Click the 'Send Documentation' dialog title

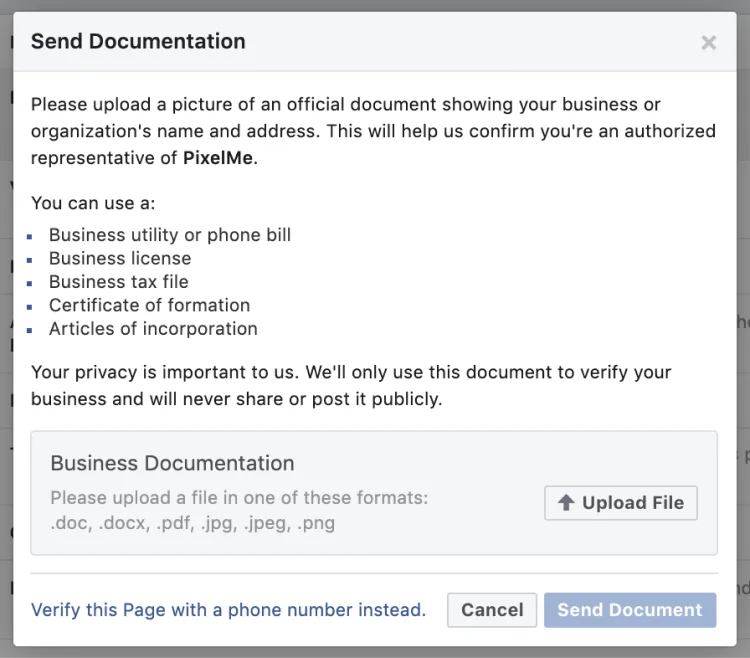(138, 41)
